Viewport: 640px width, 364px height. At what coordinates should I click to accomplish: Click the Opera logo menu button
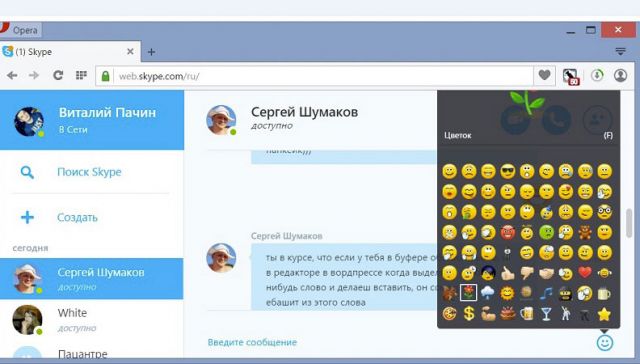click(4, 29)
